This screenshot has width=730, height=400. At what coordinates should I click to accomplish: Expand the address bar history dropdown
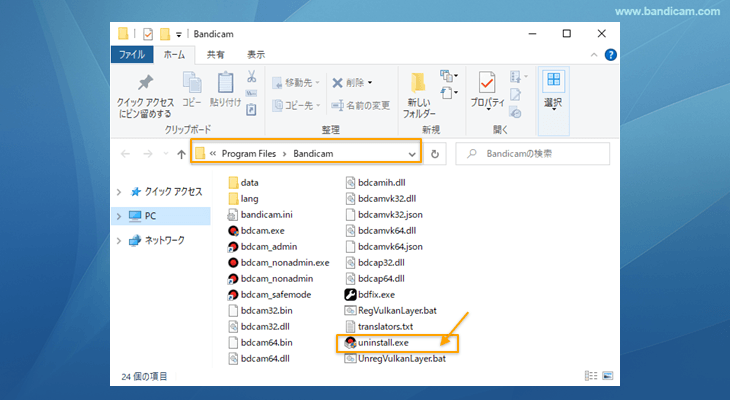click(412, 154)
